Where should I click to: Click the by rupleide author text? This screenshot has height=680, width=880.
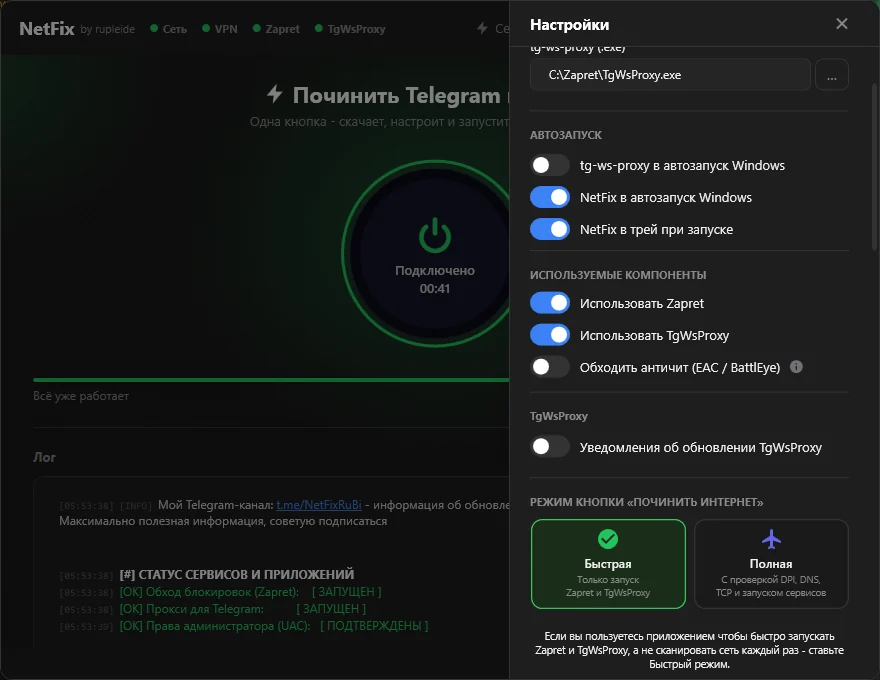click(107, 29)
